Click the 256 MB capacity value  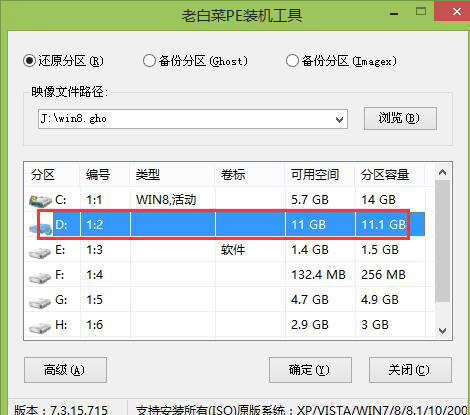pos(383,275)
